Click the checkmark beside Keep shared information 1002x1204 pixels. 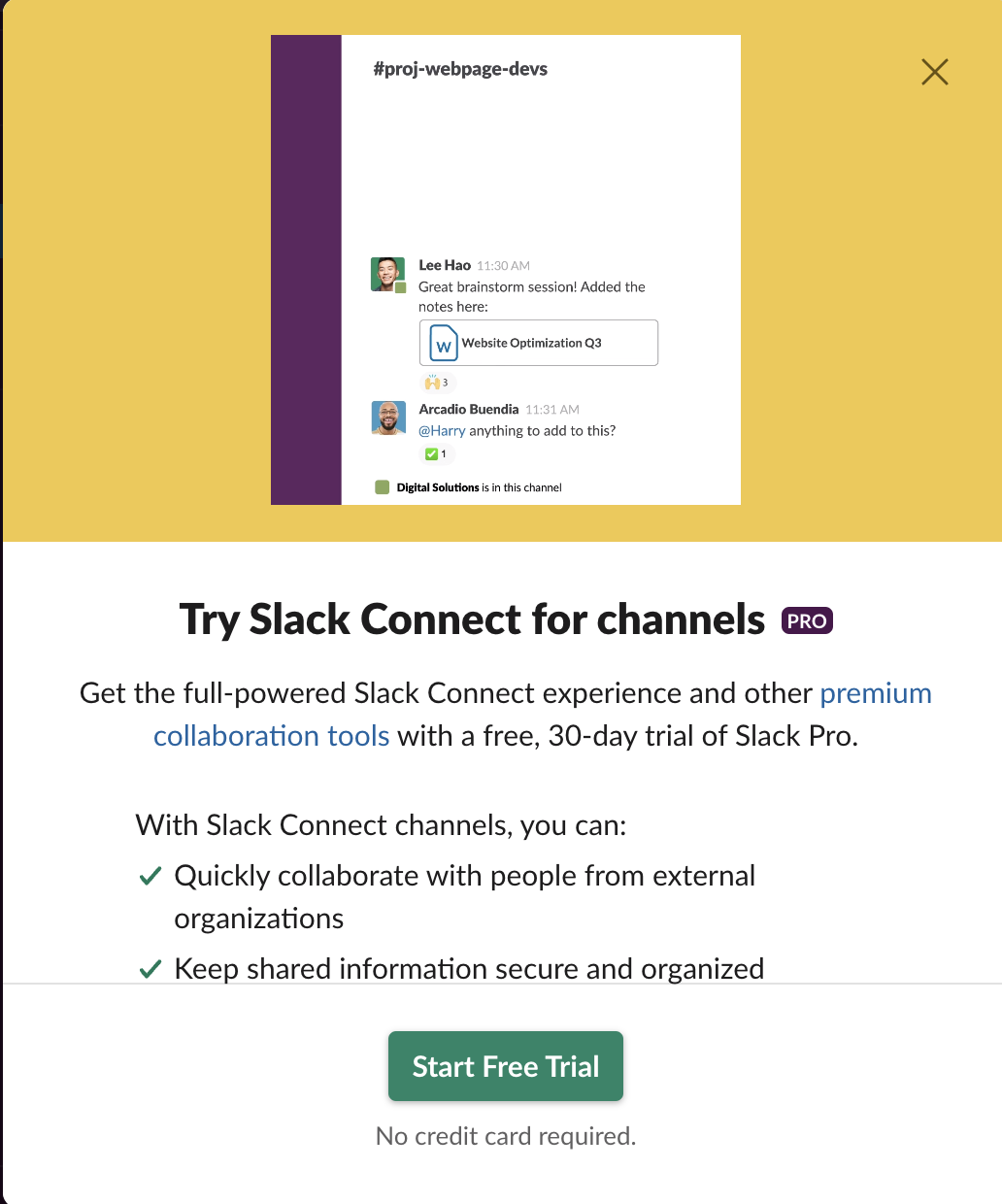coord(150,969)
